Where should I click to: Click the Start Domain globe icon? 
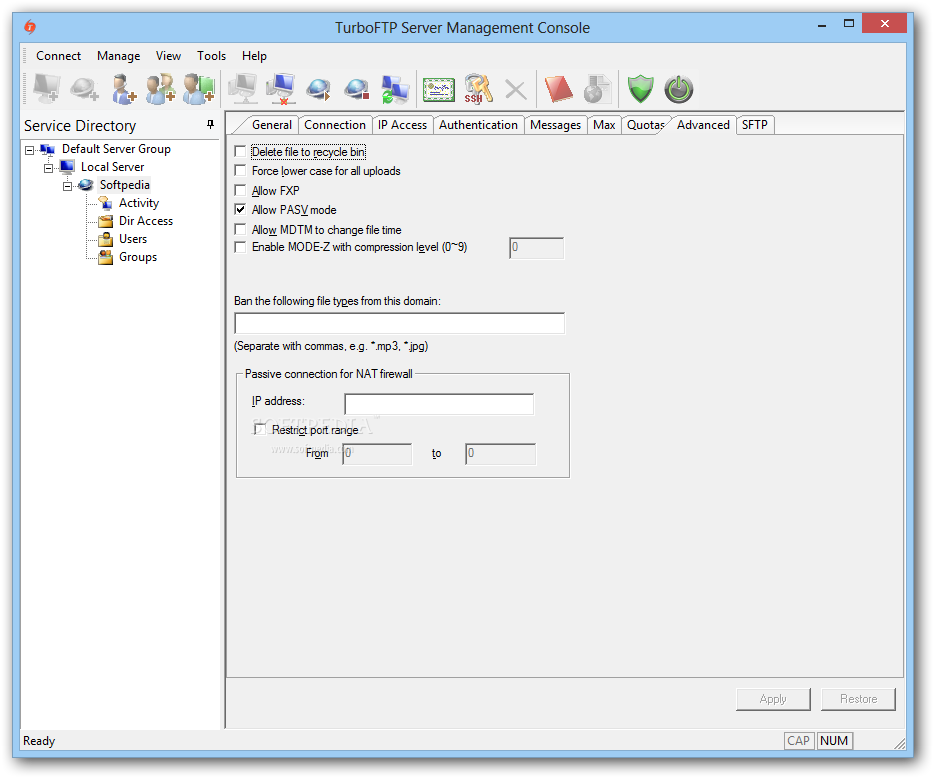pos(319,89)
